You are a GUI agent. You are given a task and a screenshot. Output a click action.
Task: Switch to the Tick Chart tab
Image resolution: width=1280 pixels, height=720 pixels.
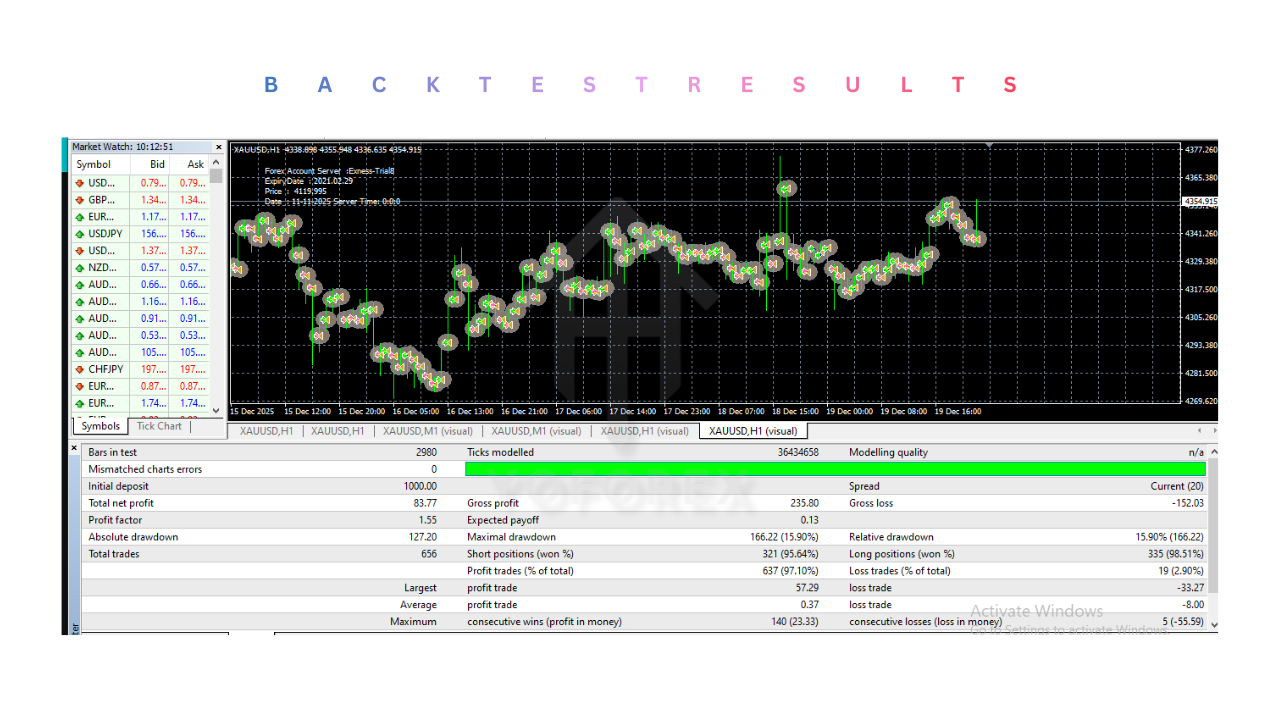[x=159, y=426]
